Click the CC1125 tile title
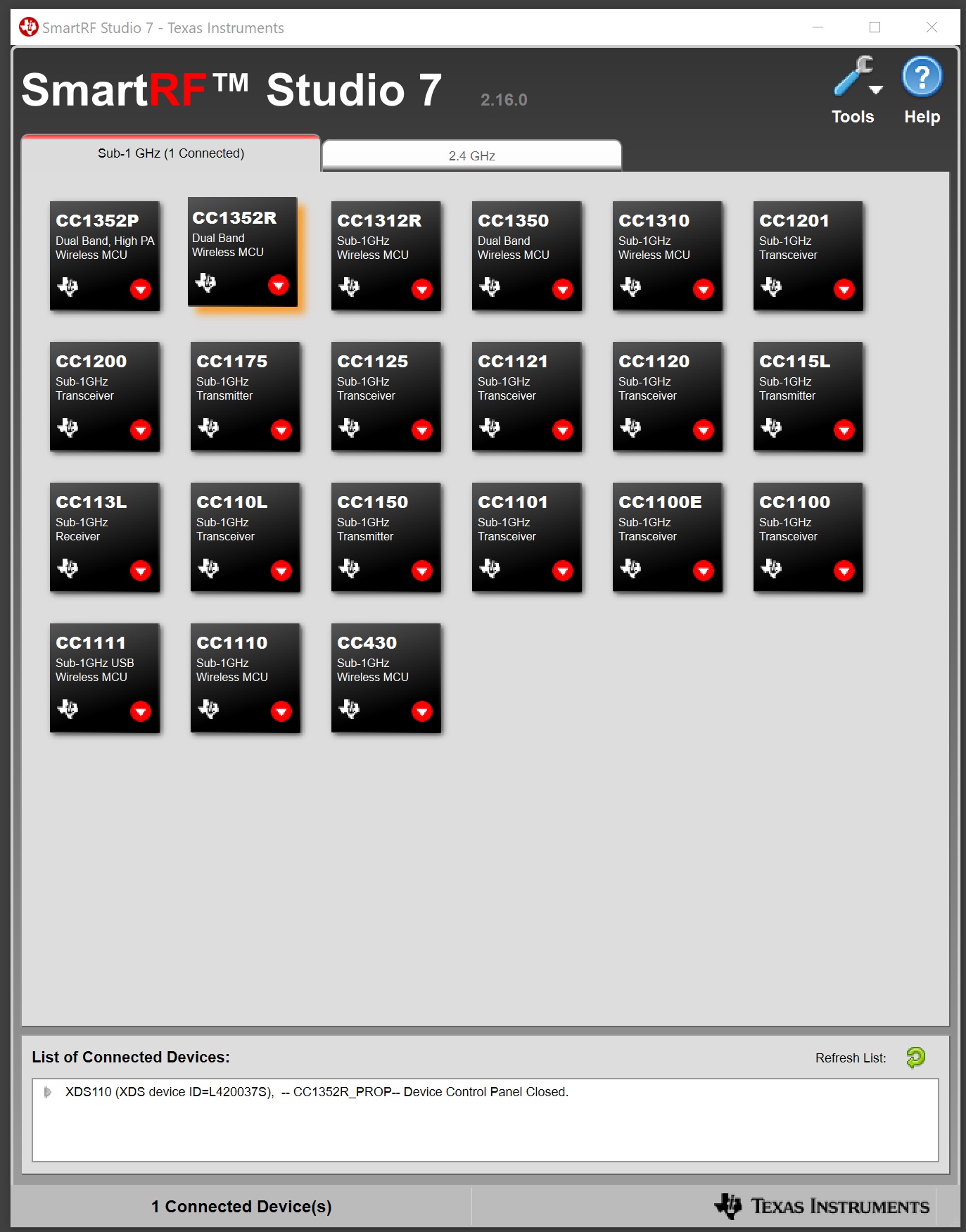Image resolution: width=966 pixels, height=1232 pixels. (372, 362)
